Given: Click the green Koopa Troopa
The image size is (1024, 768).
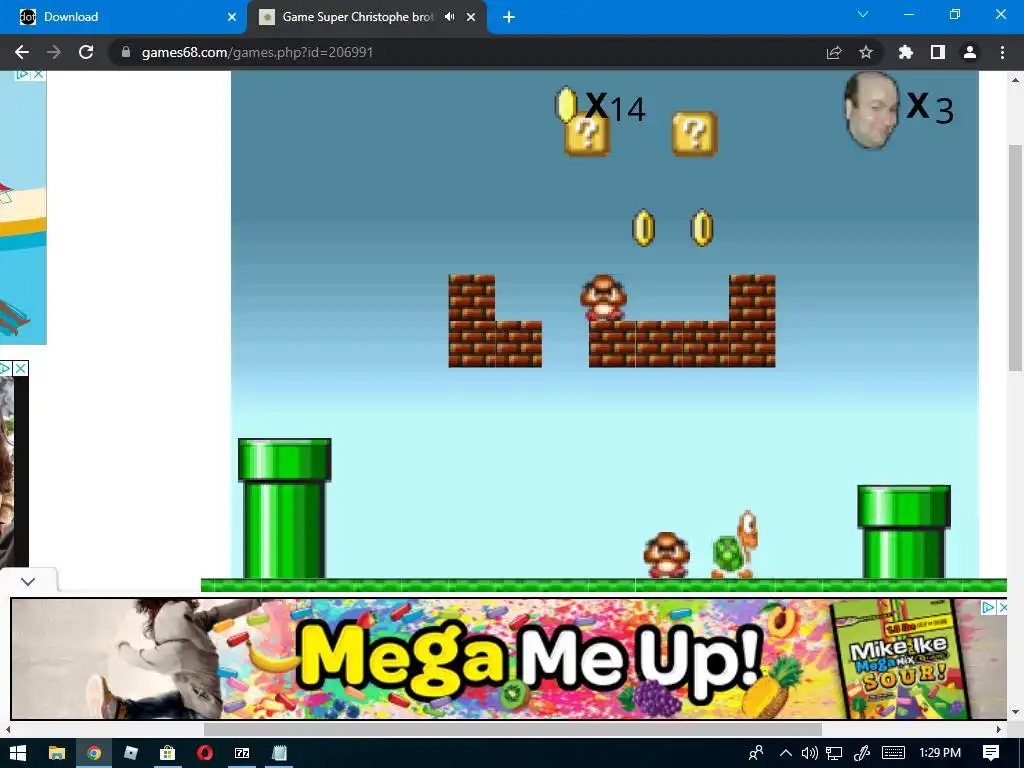Looking at the screenshot, I should click(x=735, y=545).
